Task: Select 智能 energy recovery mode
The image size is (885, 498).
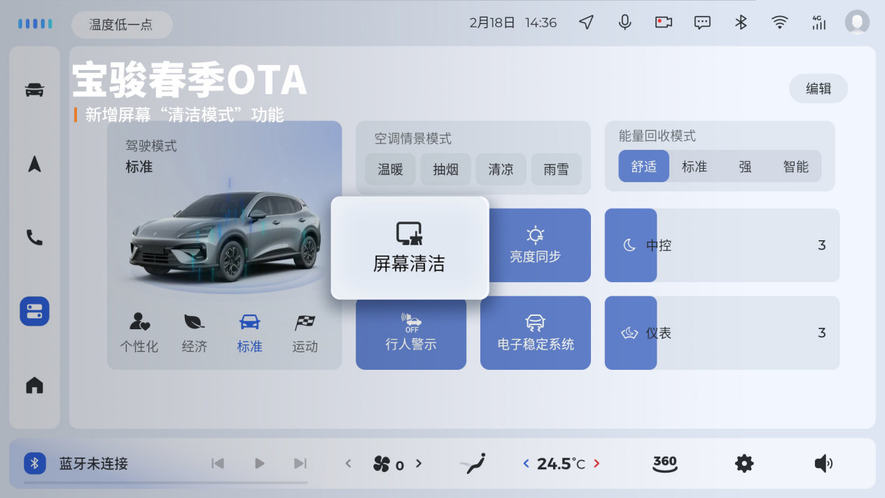Action: point(795,166)
